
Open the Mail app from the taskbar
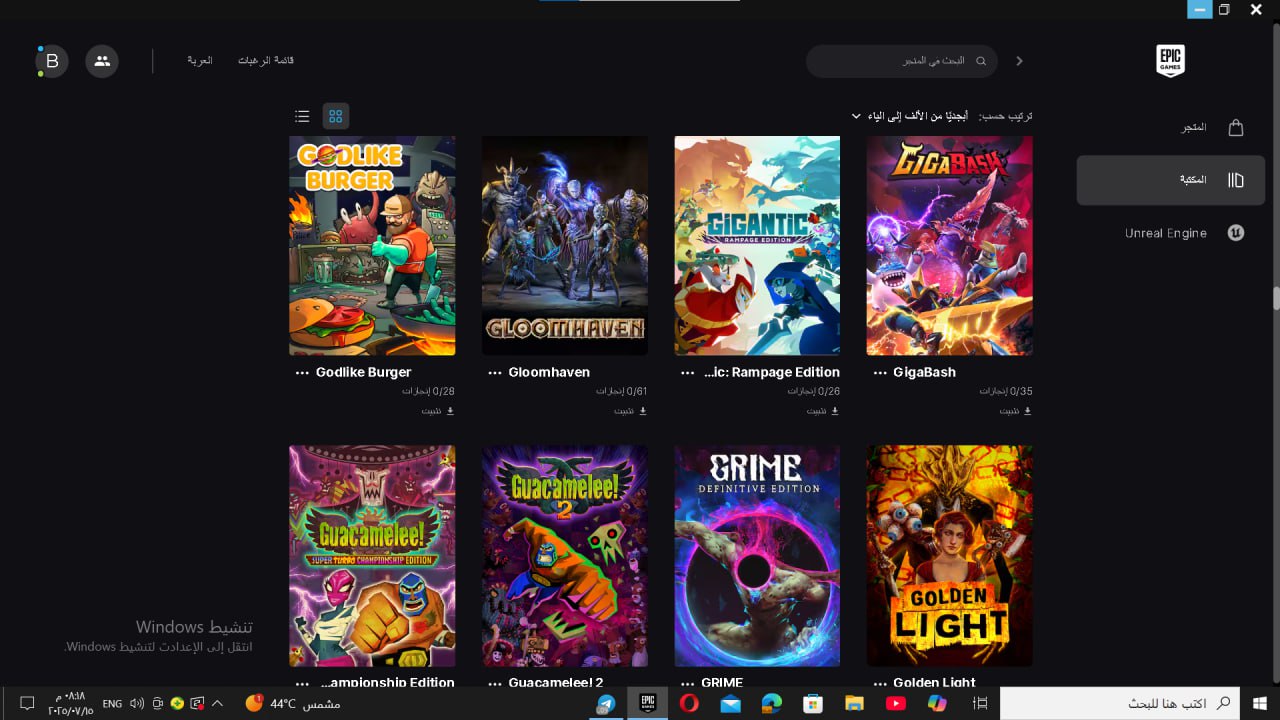[730, 703]
